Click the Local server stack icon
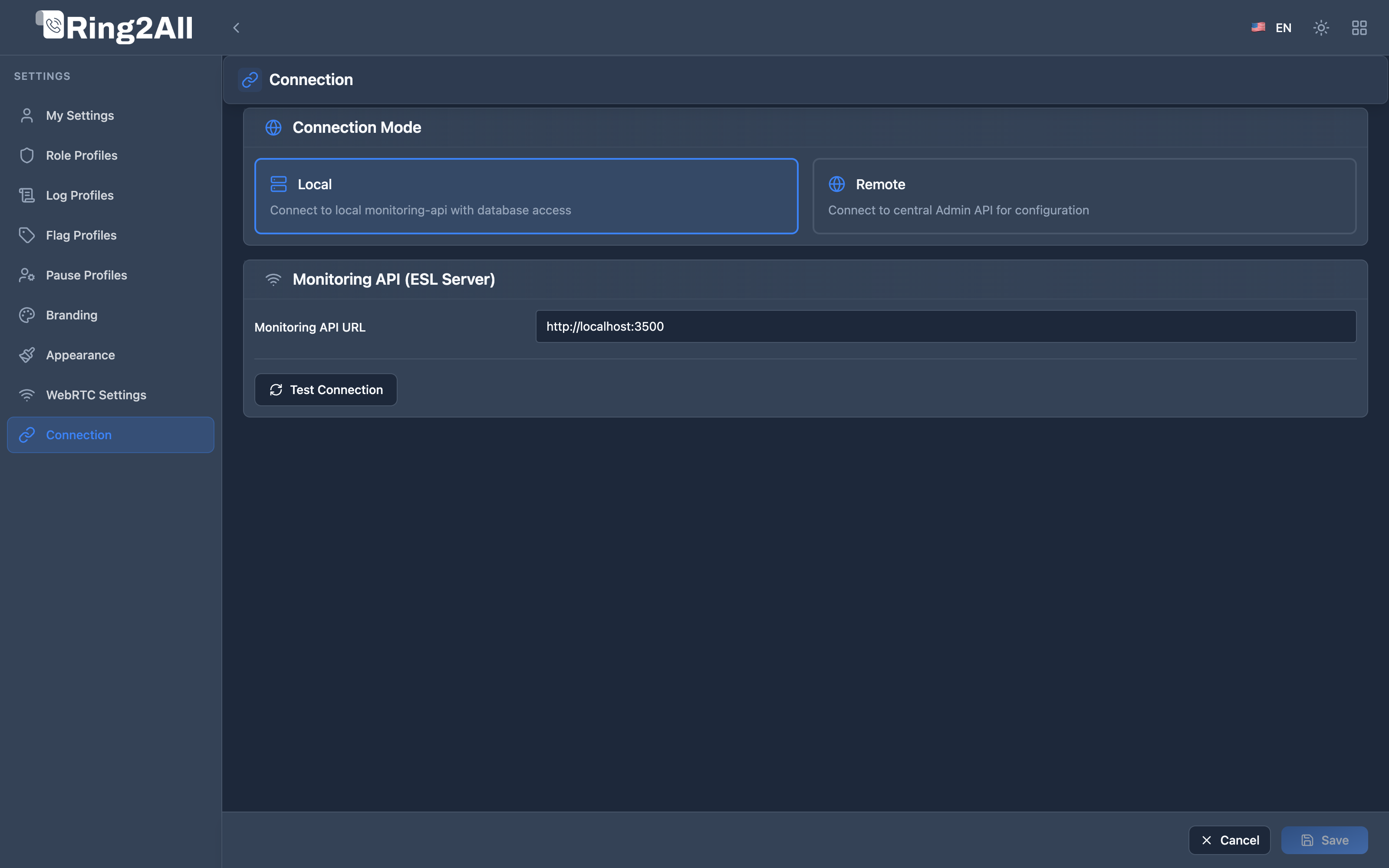The image size is (1389, 868). pos(278,184)
